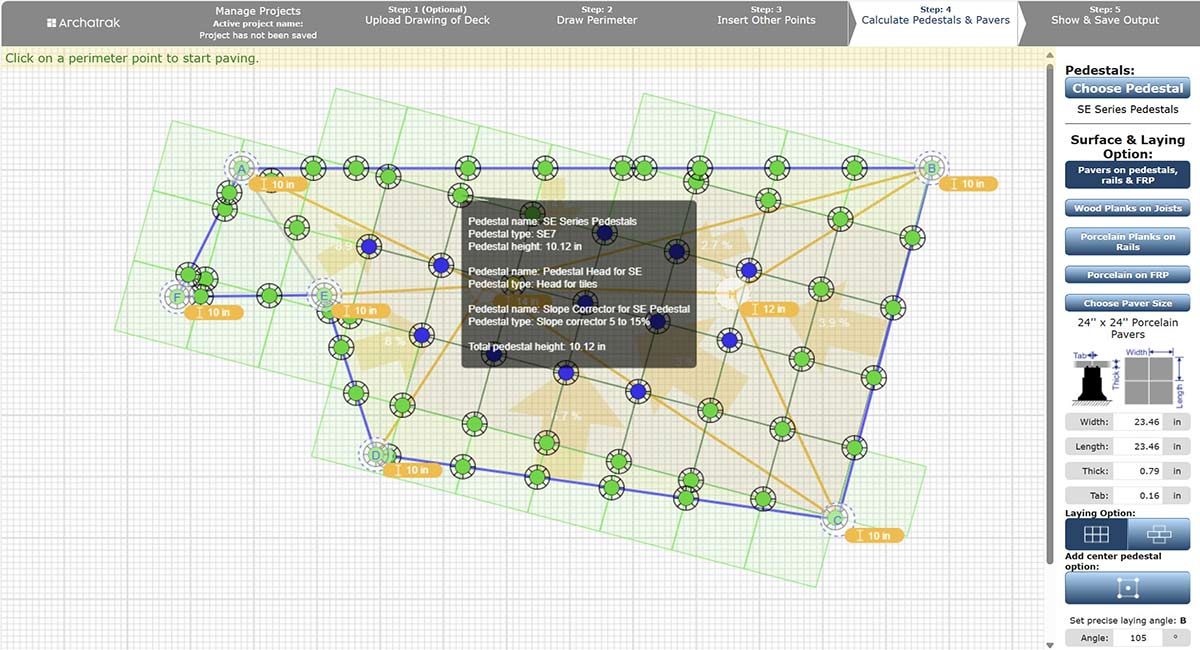
Task: Select Porcelain Planks on Rails option
Action: [1127, 242]
